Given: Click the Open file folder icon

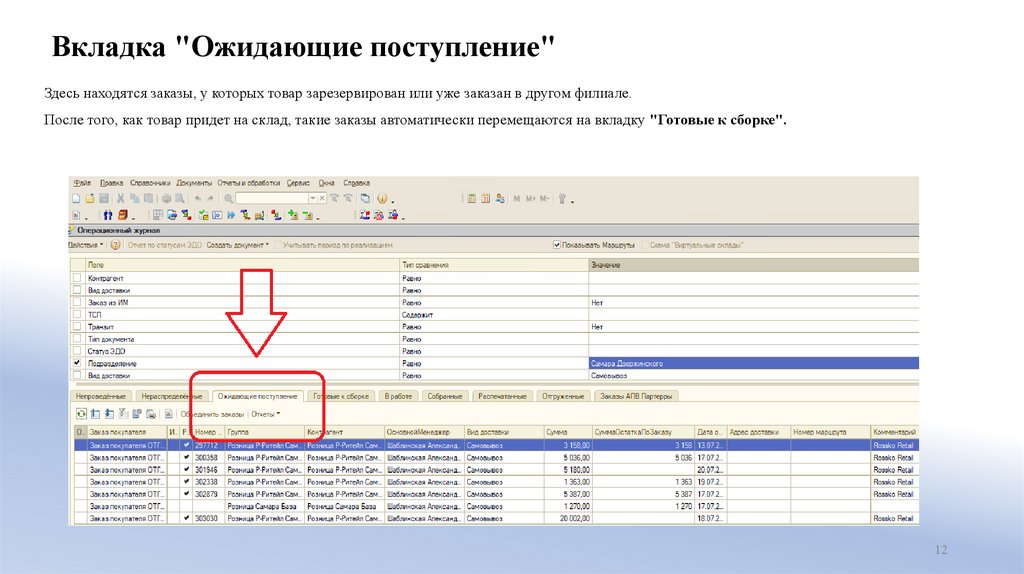Looking at the screenshot, I should pyautogui.click(x=89, y=199).
